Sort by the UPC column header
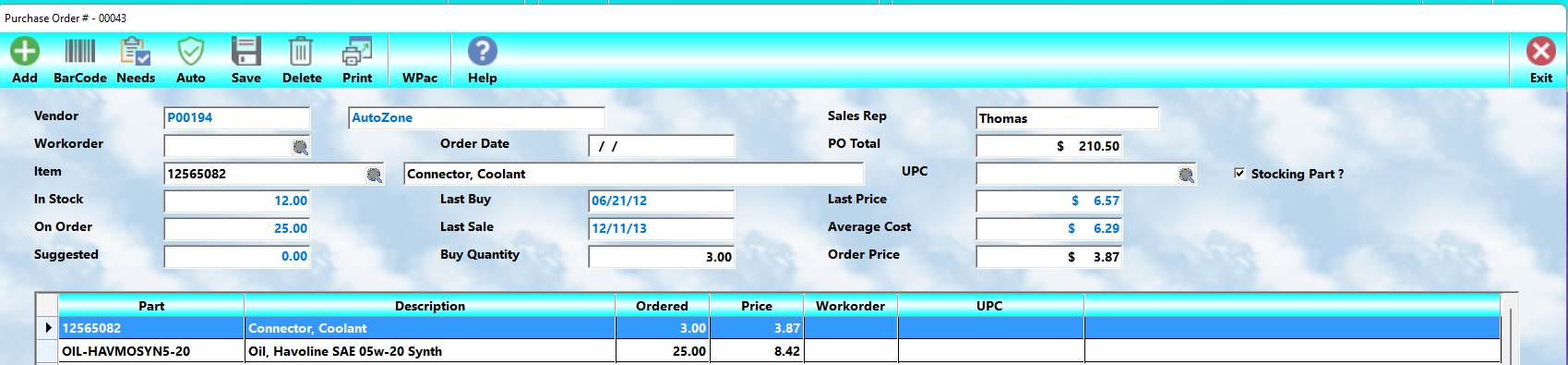 click(990, 306)
